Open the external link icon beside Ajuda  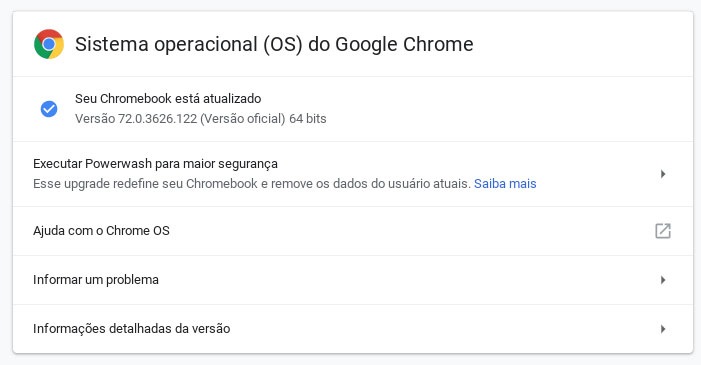[663, 231]
